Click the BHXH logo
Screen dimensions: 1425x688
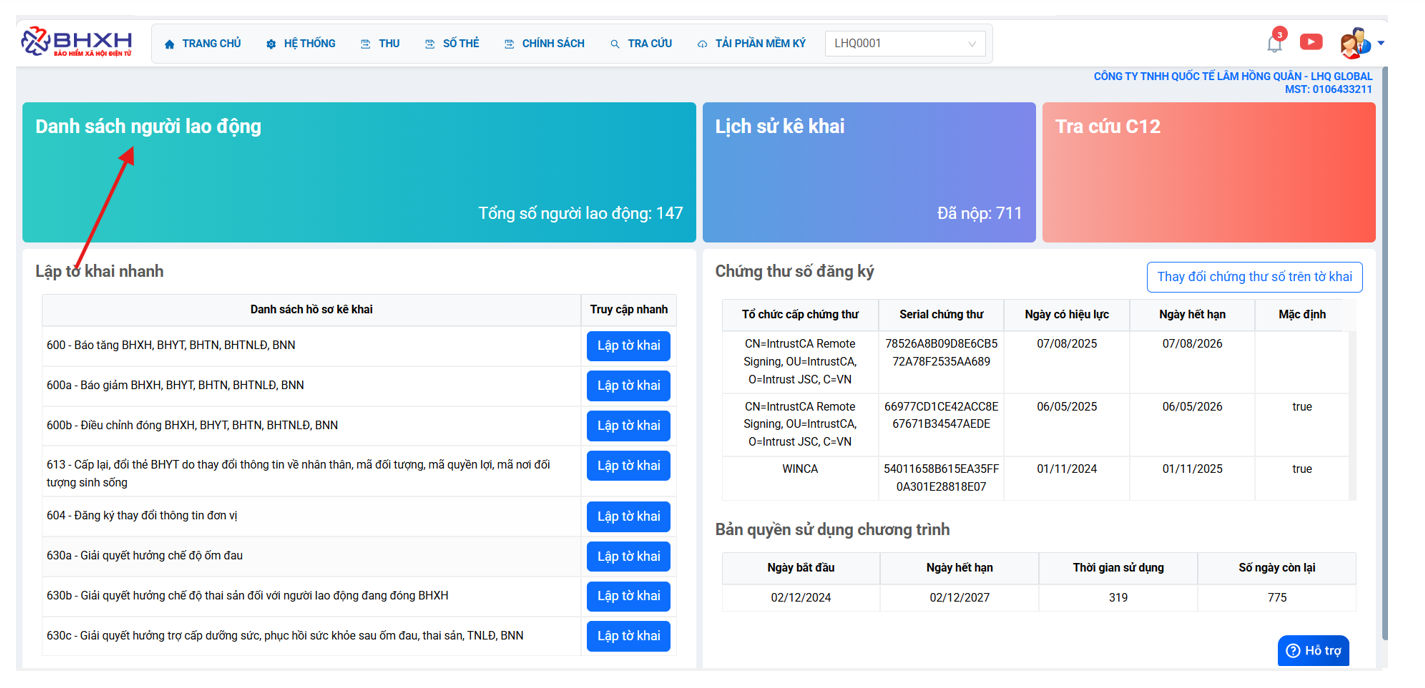(77, 42)
